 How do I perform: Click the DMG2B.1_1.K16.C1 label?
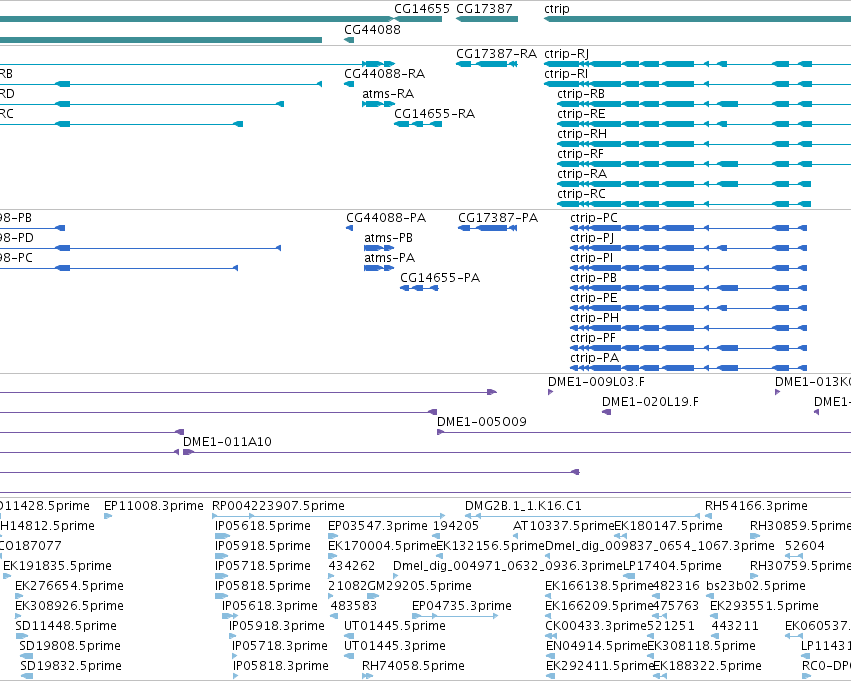[x=523, y=506]
